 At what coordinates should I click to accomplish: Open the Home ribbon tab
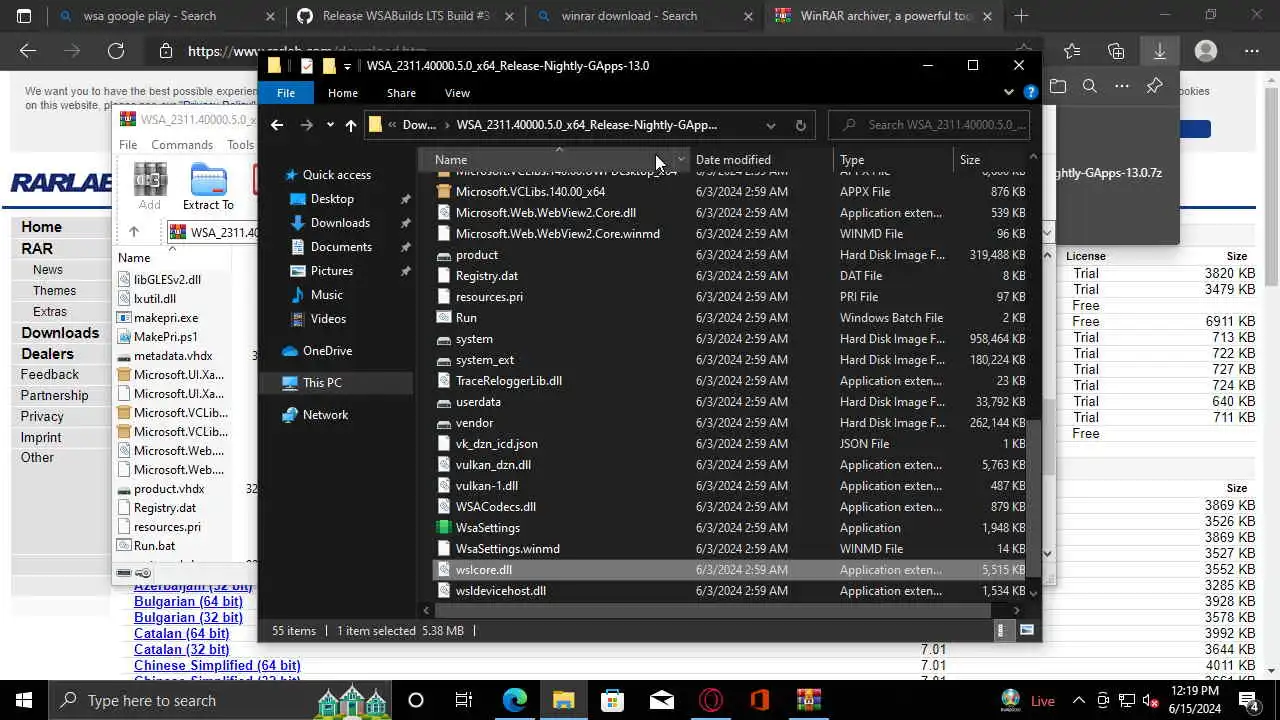coord(343,93)
